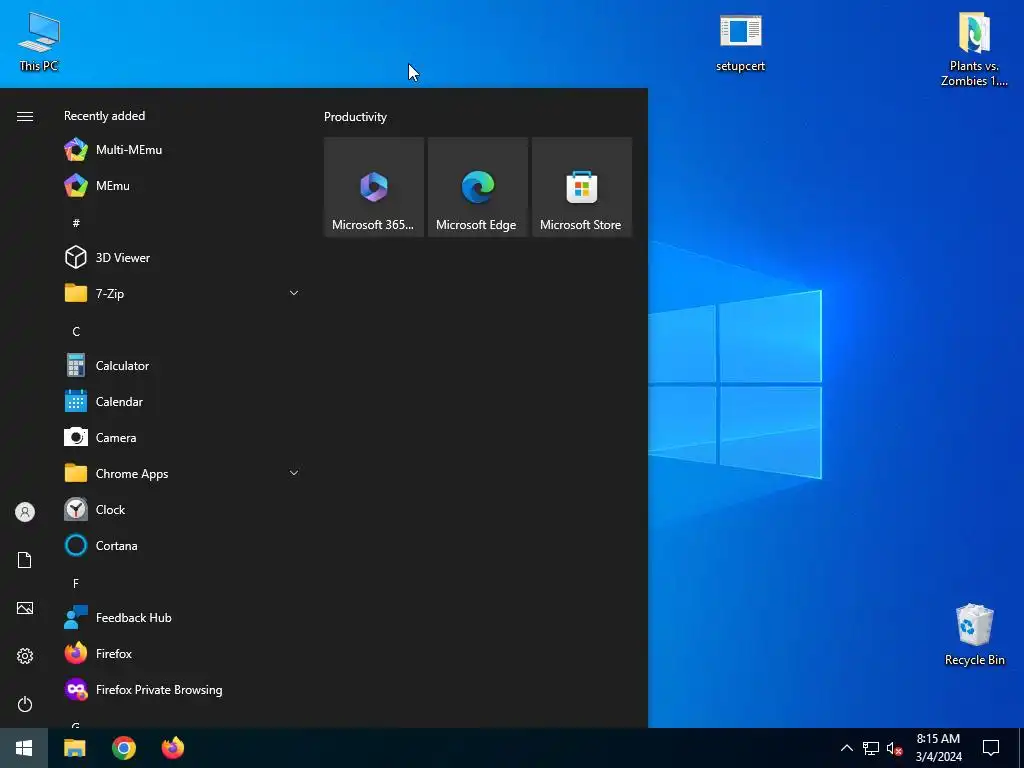Open Documents from the Start sidebar

(25, 560)
